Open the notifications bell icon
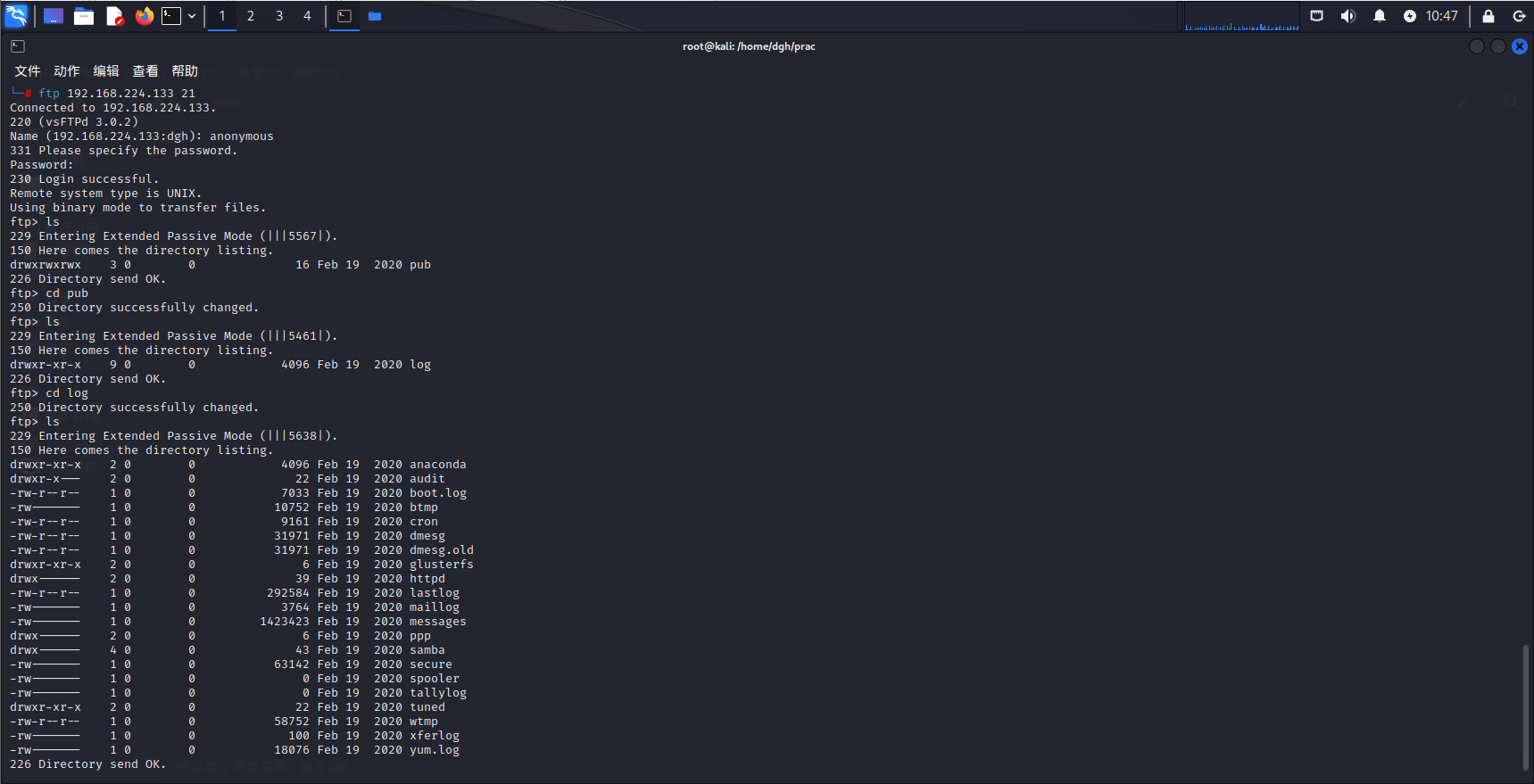1534x784 pixels. [x=1380, y=16]
